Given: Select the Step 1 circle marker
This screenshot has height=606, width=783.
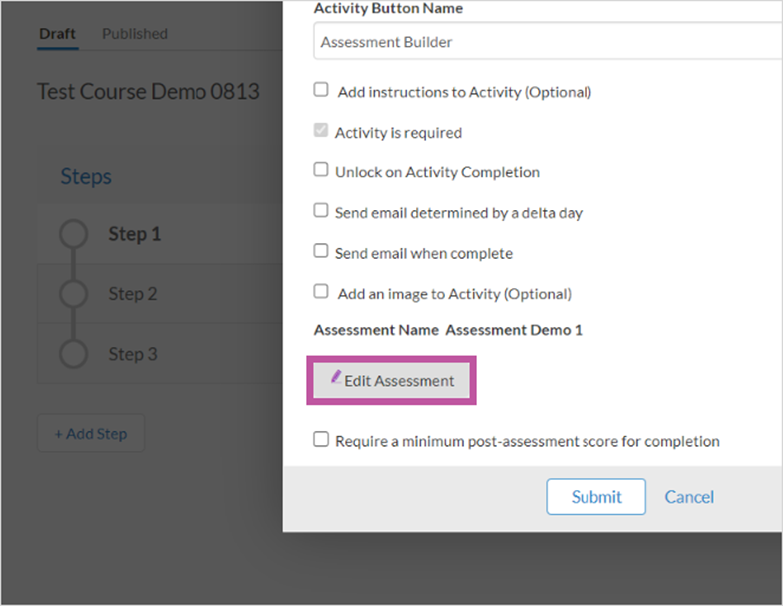Looking at the screenshot, I should point(73,234).
